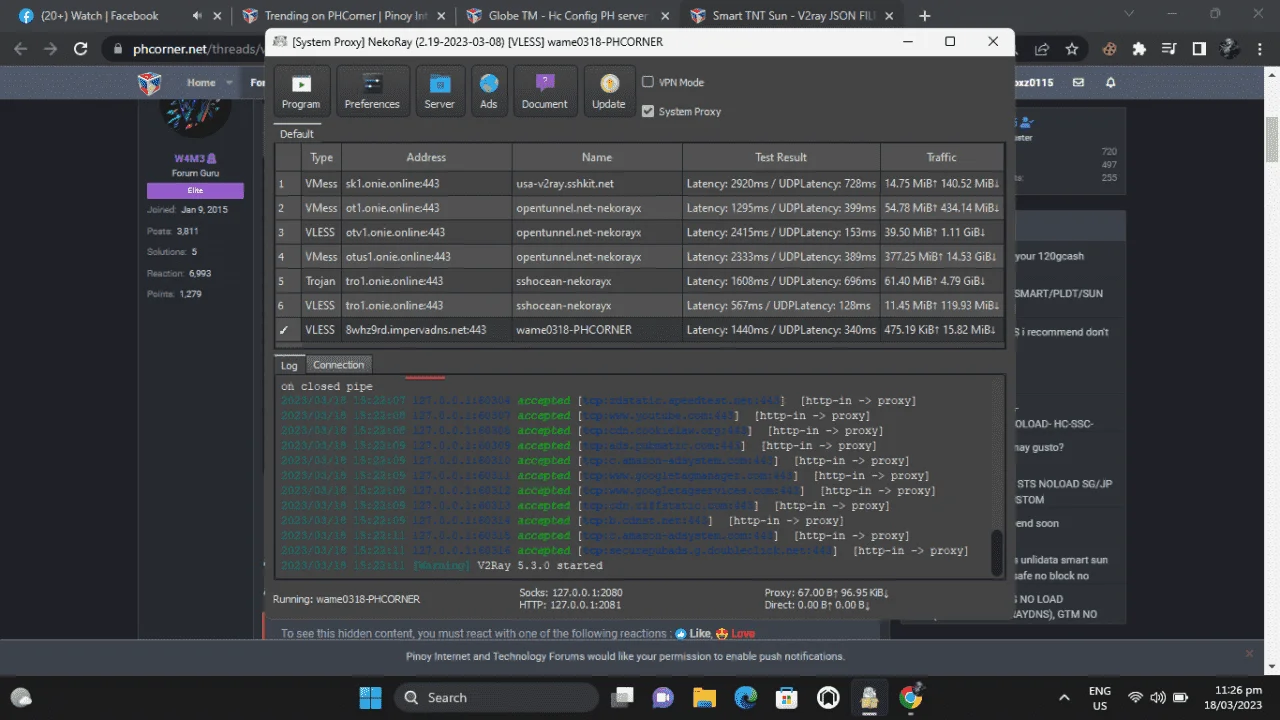
Task: Select the Default group tab
Action: click(x=296, y=134)
